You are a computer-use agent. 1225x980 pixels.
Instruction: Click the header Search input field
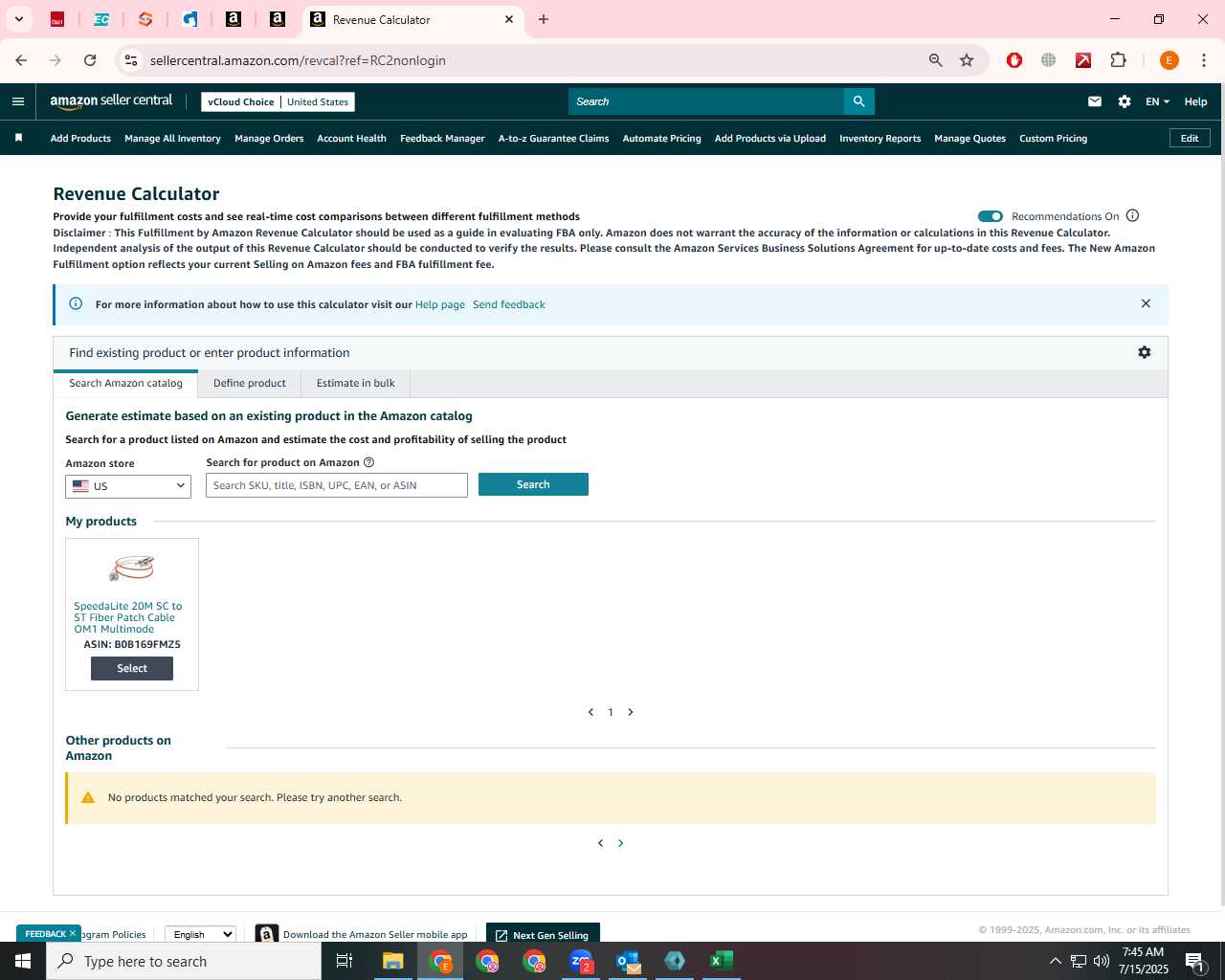[x=706, y=101]
